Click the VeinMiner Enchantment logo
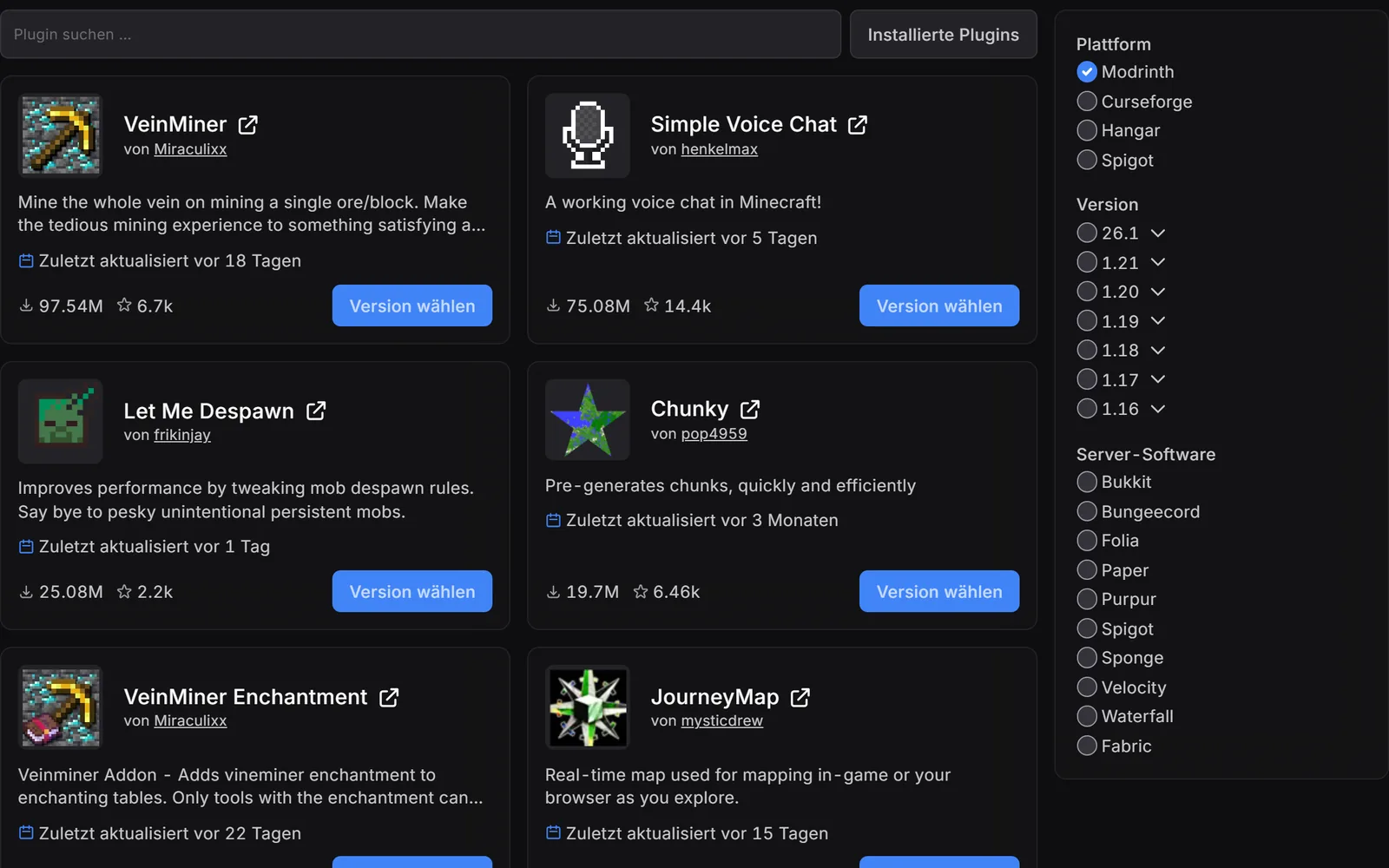The width and height of the screenshot is (1389, 868). [x=61, y=707]
